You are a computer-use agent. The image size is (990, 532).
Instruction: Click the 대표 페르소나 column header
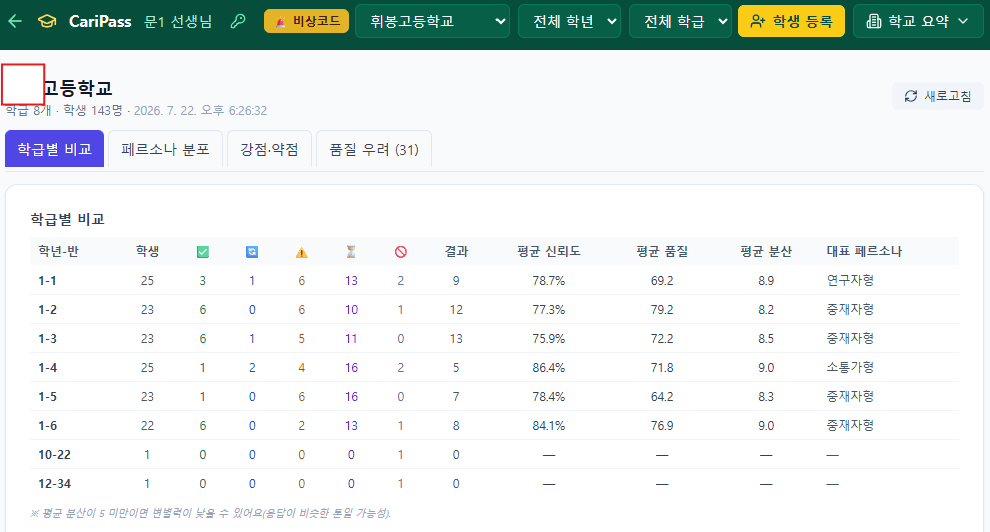point(864,251)
